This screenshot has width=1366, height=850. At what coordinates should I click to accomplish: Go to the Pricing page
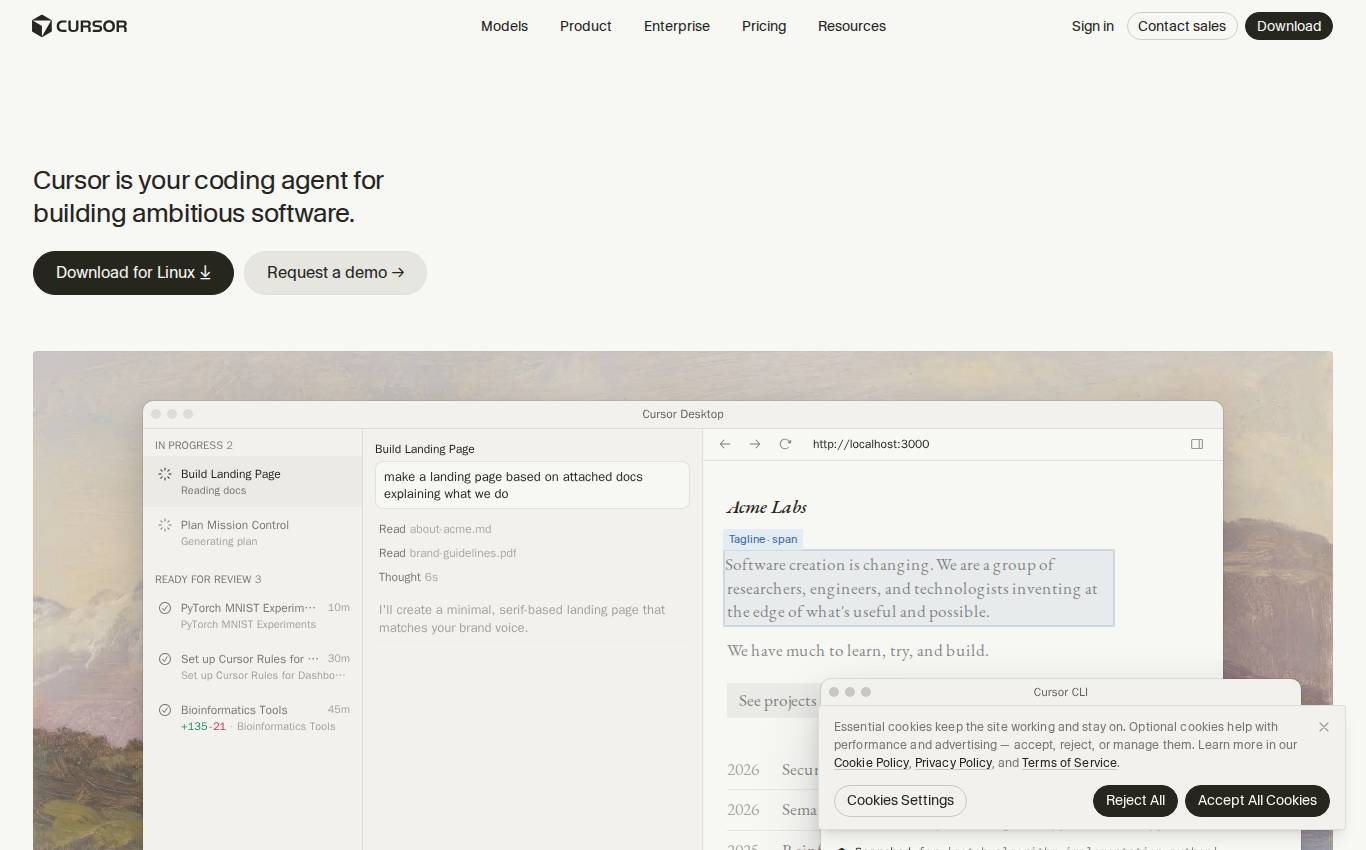(x=764, y=26)
